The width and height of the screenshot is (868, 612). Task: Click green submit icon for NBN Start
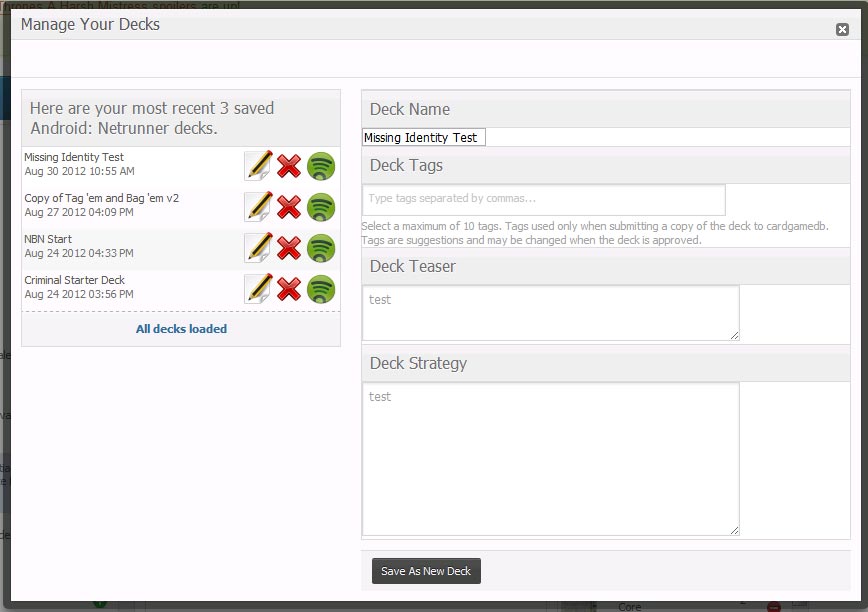coord(321,248)
